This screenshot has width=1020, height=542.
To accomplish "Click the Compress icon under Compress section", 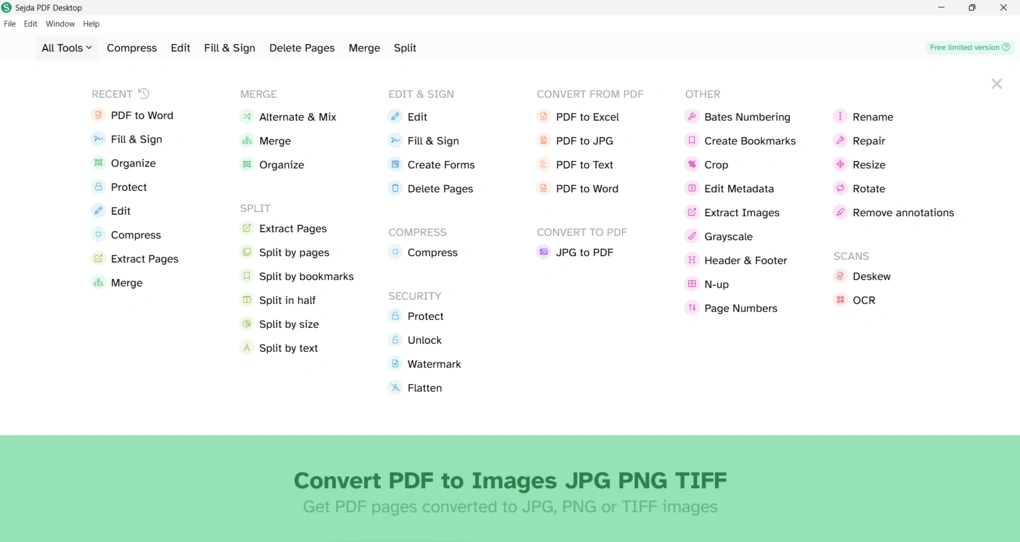I will point(395,252).
